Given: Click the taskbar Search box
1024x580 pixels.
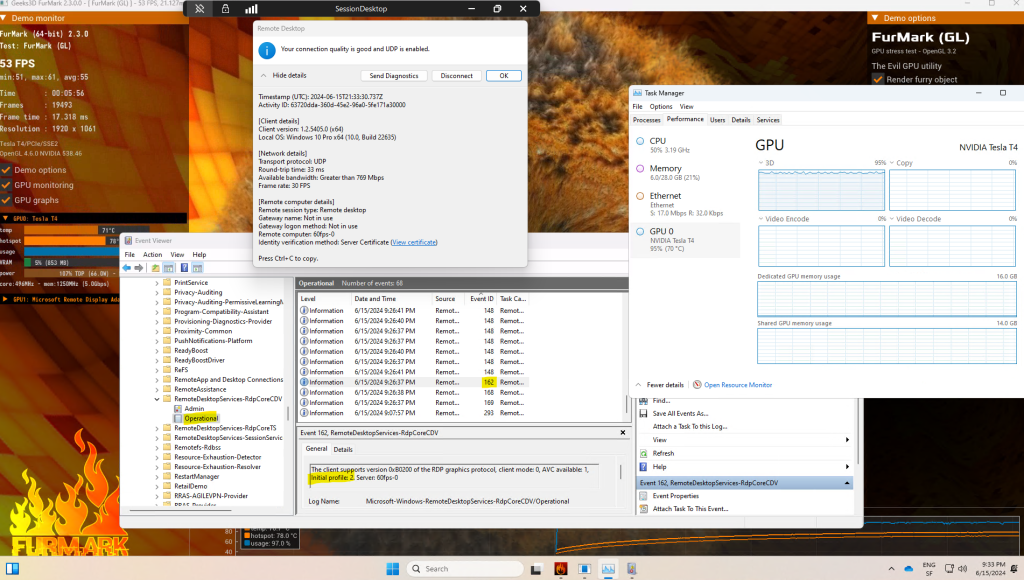Looking at the screenshot, I should [x=464, y=568].
